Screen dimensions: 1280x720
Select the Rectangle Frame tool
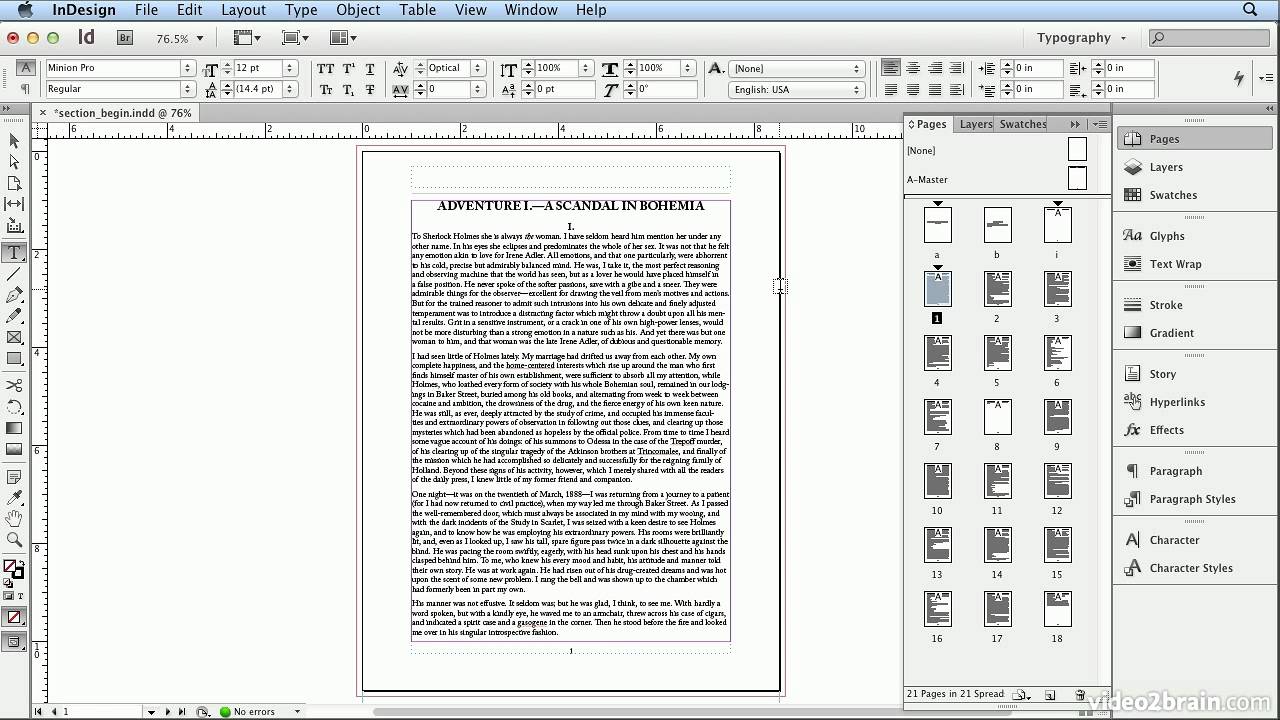[x=14, y=337]
